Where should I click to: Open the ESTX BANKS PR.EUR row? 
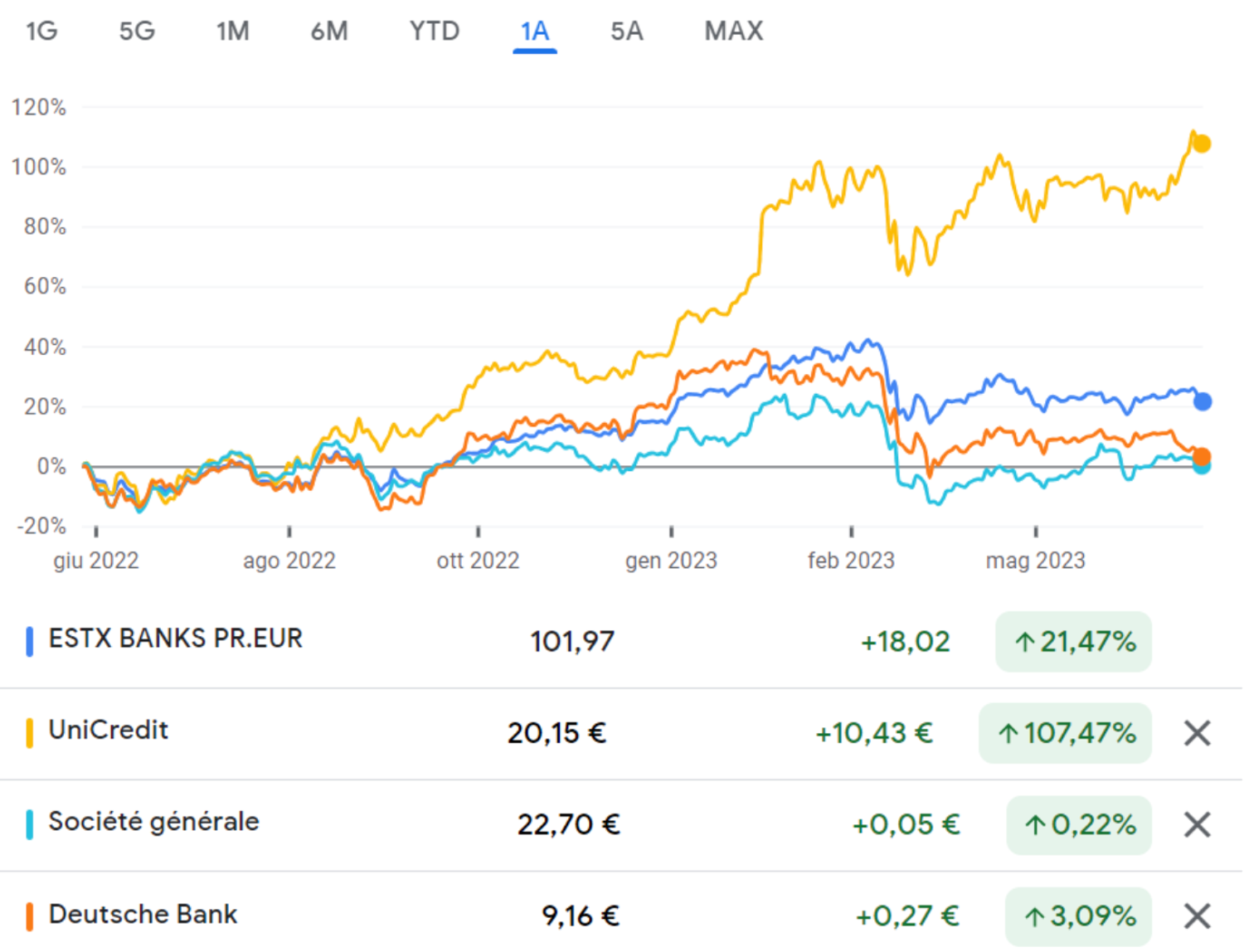pos(621,642)
